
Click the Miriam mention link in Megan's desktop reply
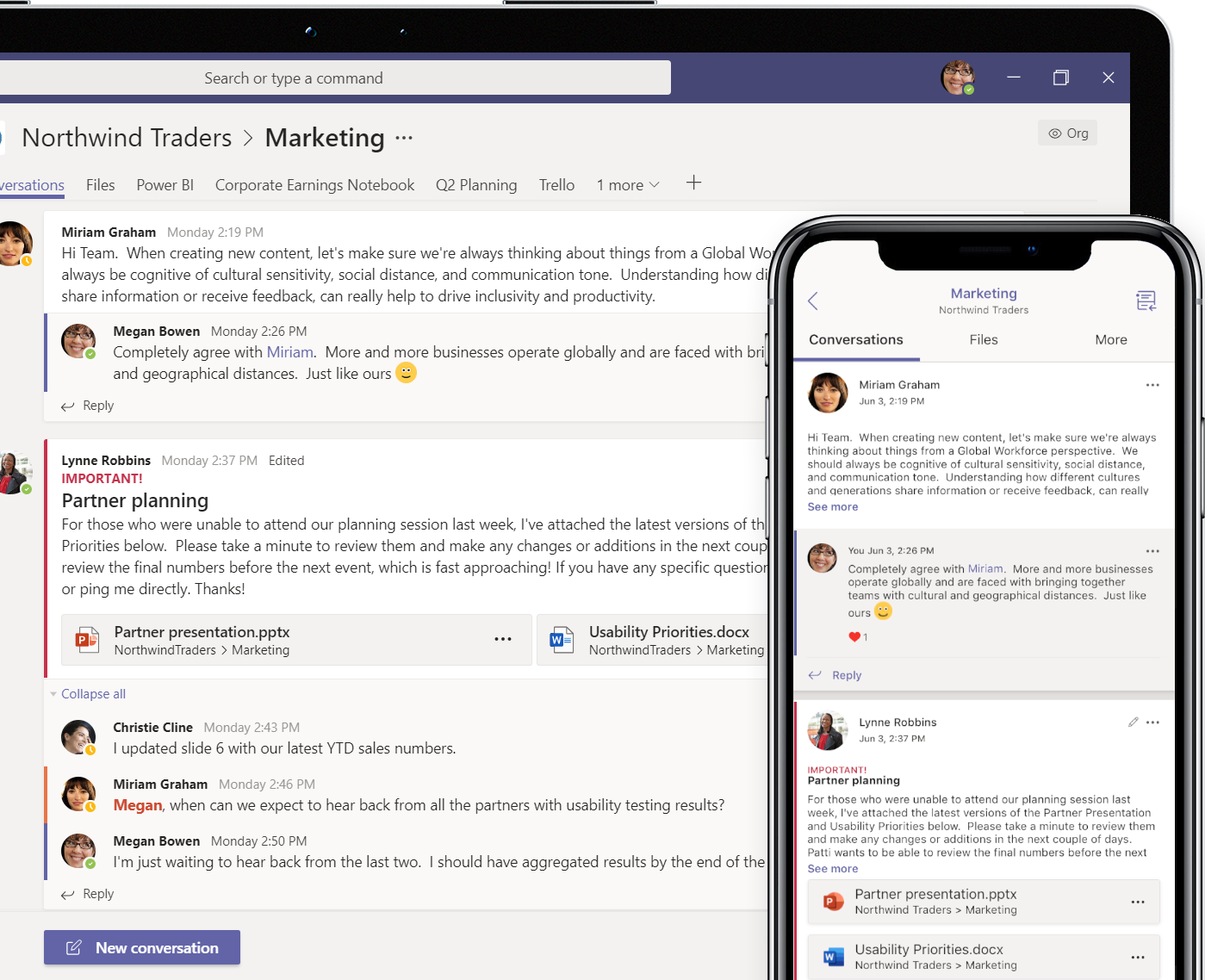289,352
